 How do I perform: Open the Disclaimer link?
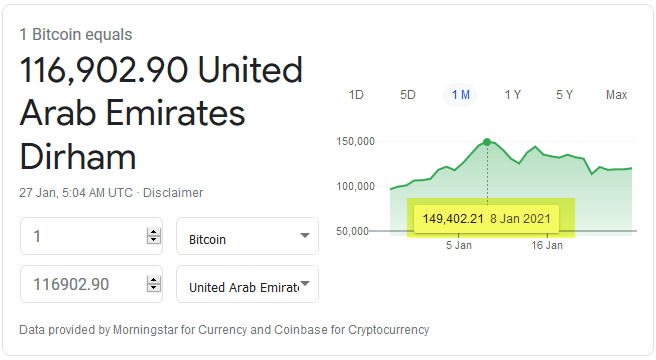[x=173, y=193]
